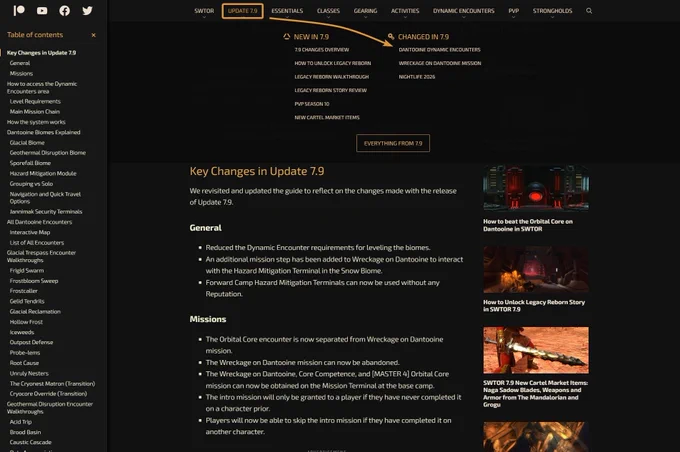Jump to Caustic Cascade walkthrough

coord(30,442)
